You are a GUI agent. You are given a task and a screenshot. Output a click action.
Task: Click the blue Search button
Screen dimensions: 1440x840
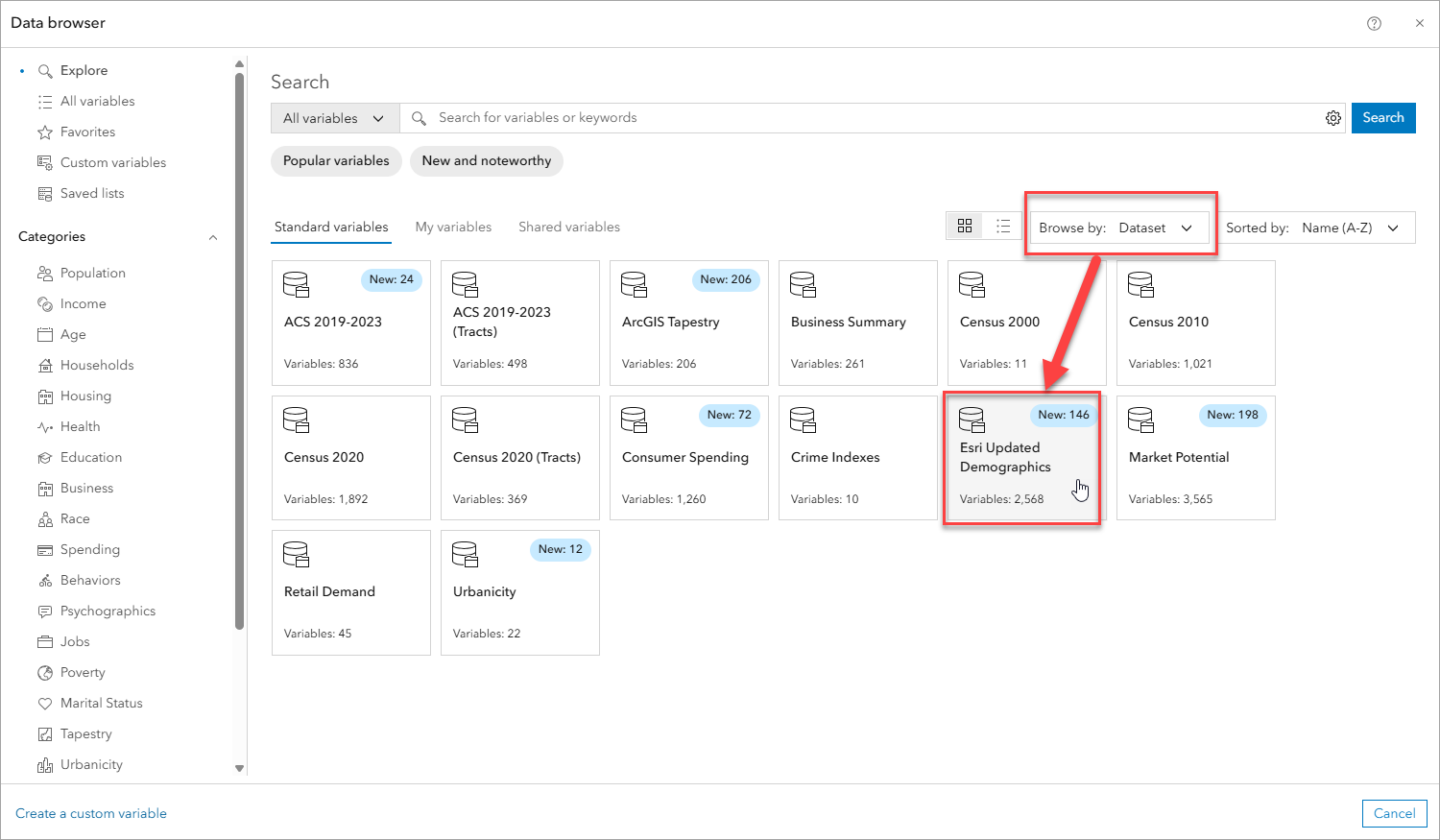(x=1383, y=117)
